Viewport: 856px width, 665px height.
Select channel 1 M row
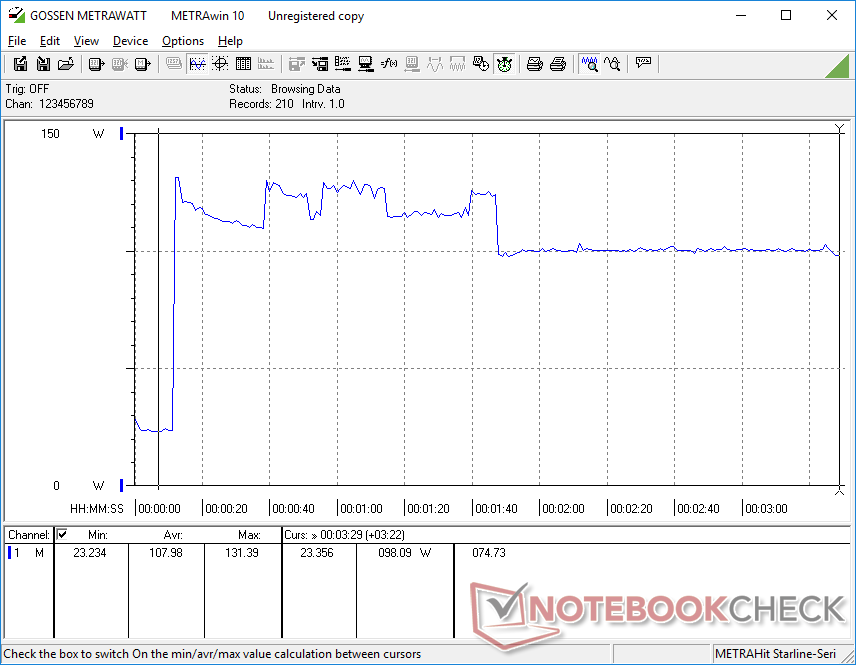point(26,553)
